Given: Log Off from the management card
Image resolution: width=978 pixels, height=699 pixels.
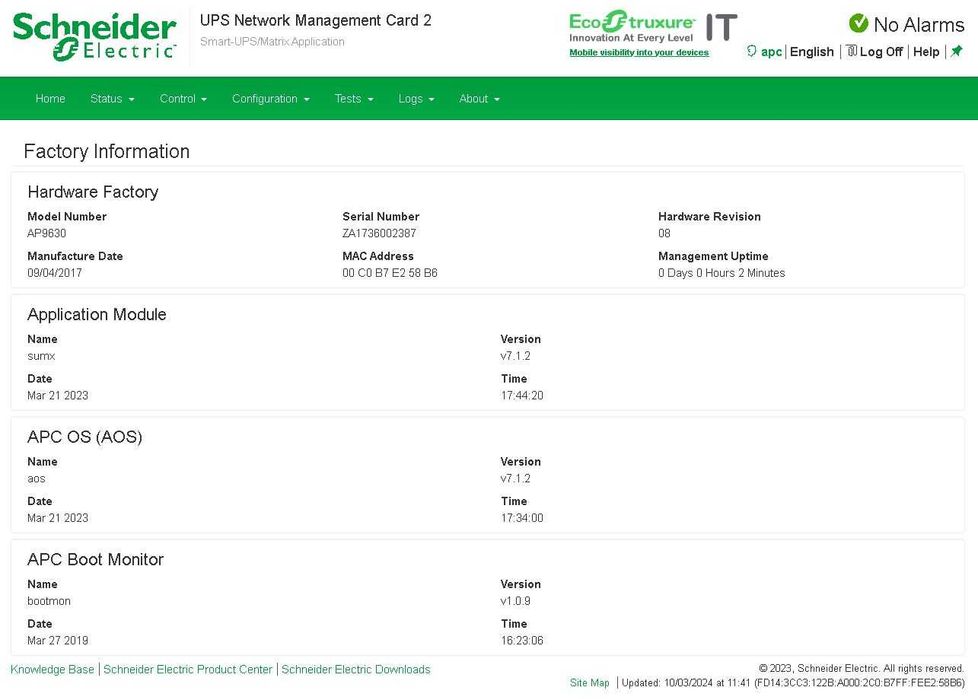Looking at the screenshot, I should click(x=881, y=52).
